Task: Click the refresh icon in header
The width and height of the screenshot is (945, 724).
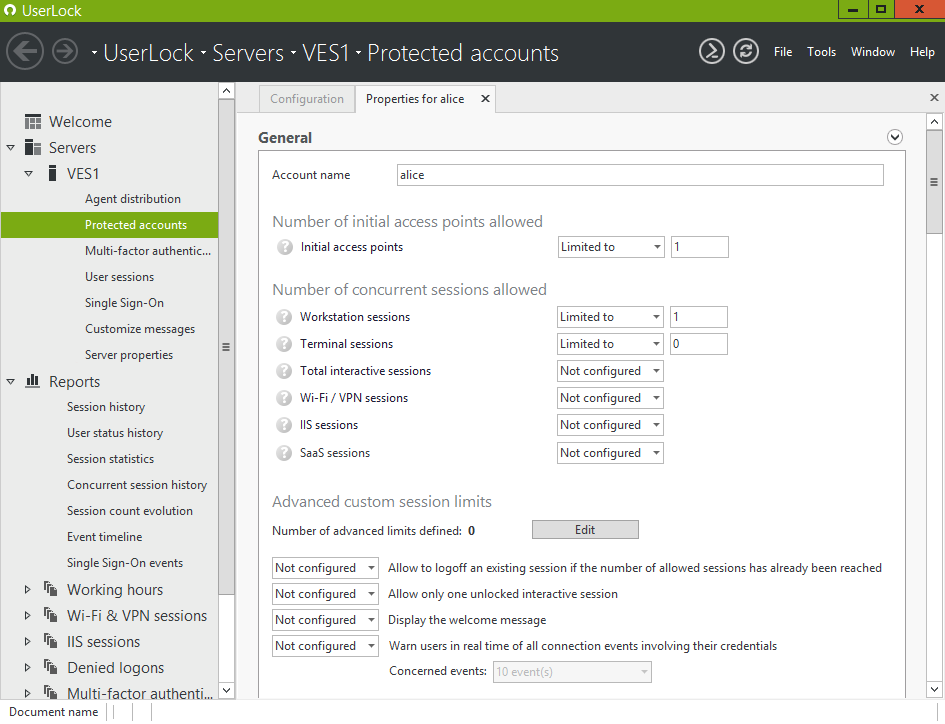Action: 746,51
